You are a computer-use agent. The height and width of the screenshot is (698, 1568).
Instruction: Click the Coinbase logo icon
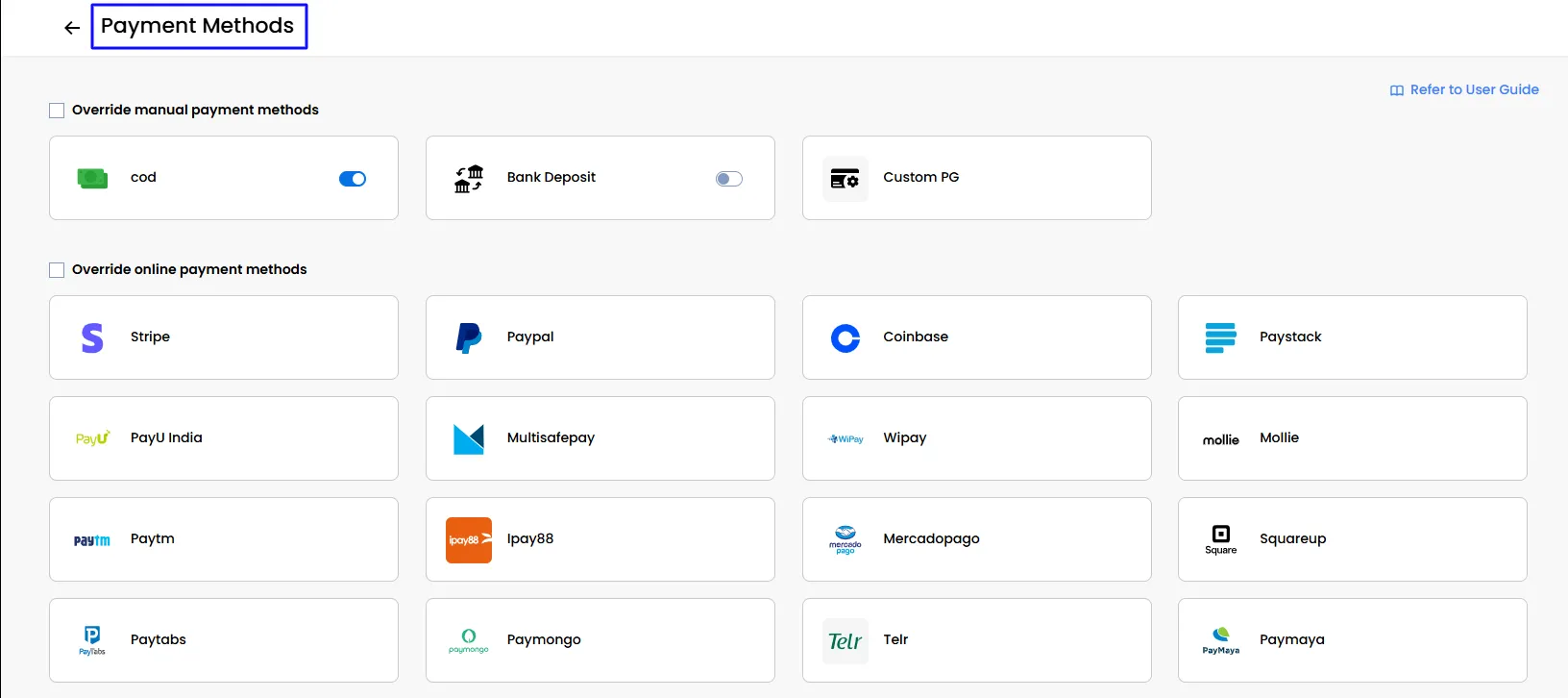tap(845, 338)
